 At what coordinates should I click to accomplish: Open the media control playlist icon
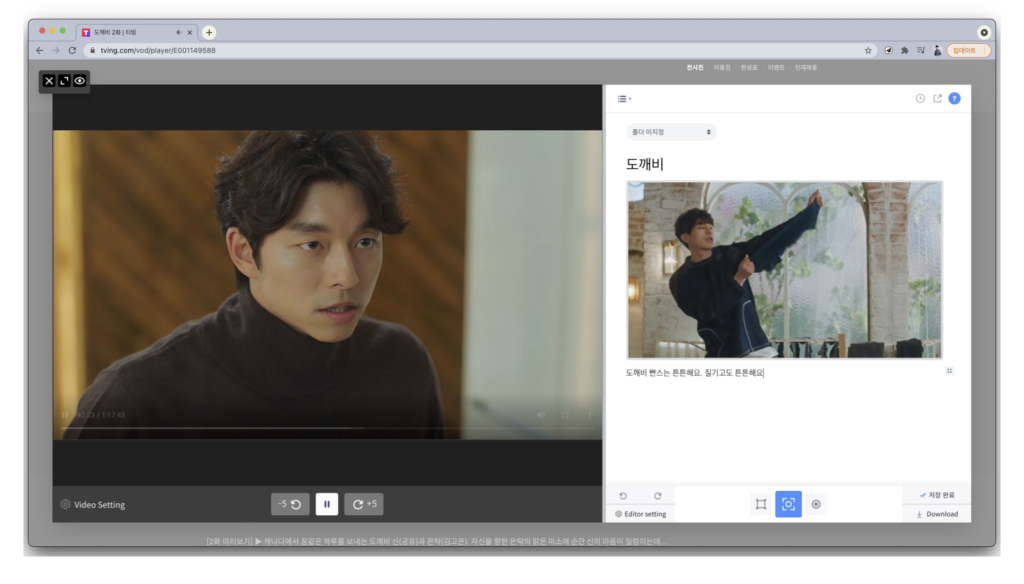tap(921, 50)
